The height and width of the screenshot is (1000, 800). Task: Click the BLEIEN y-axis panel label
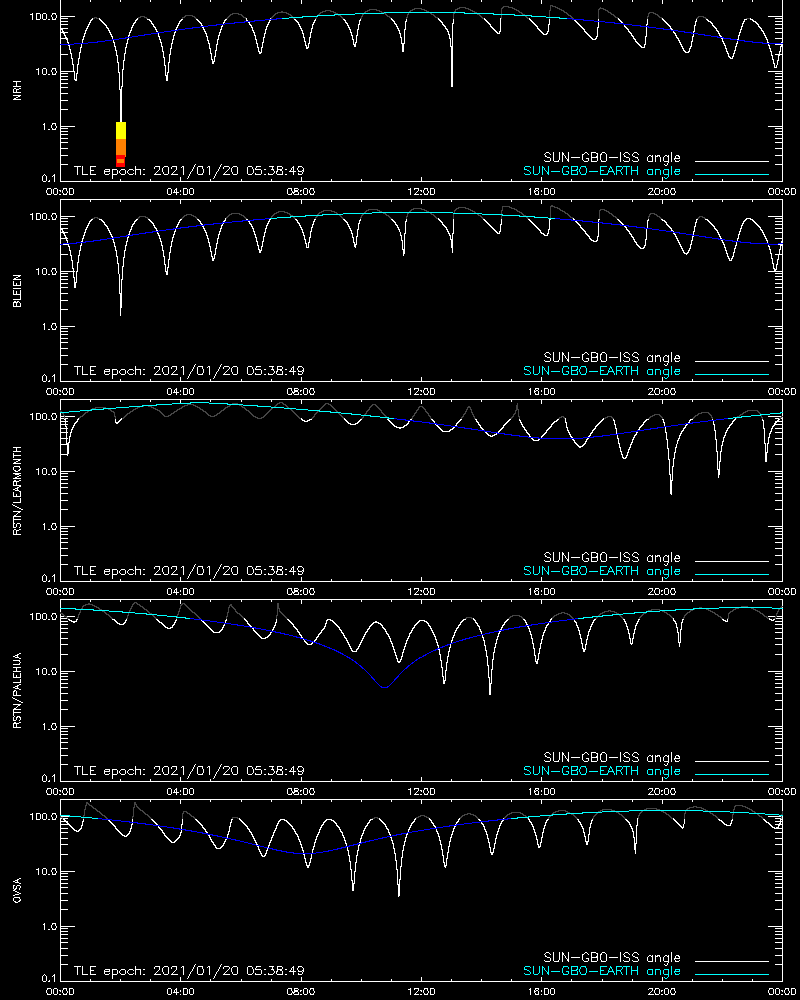click(17, 291)
